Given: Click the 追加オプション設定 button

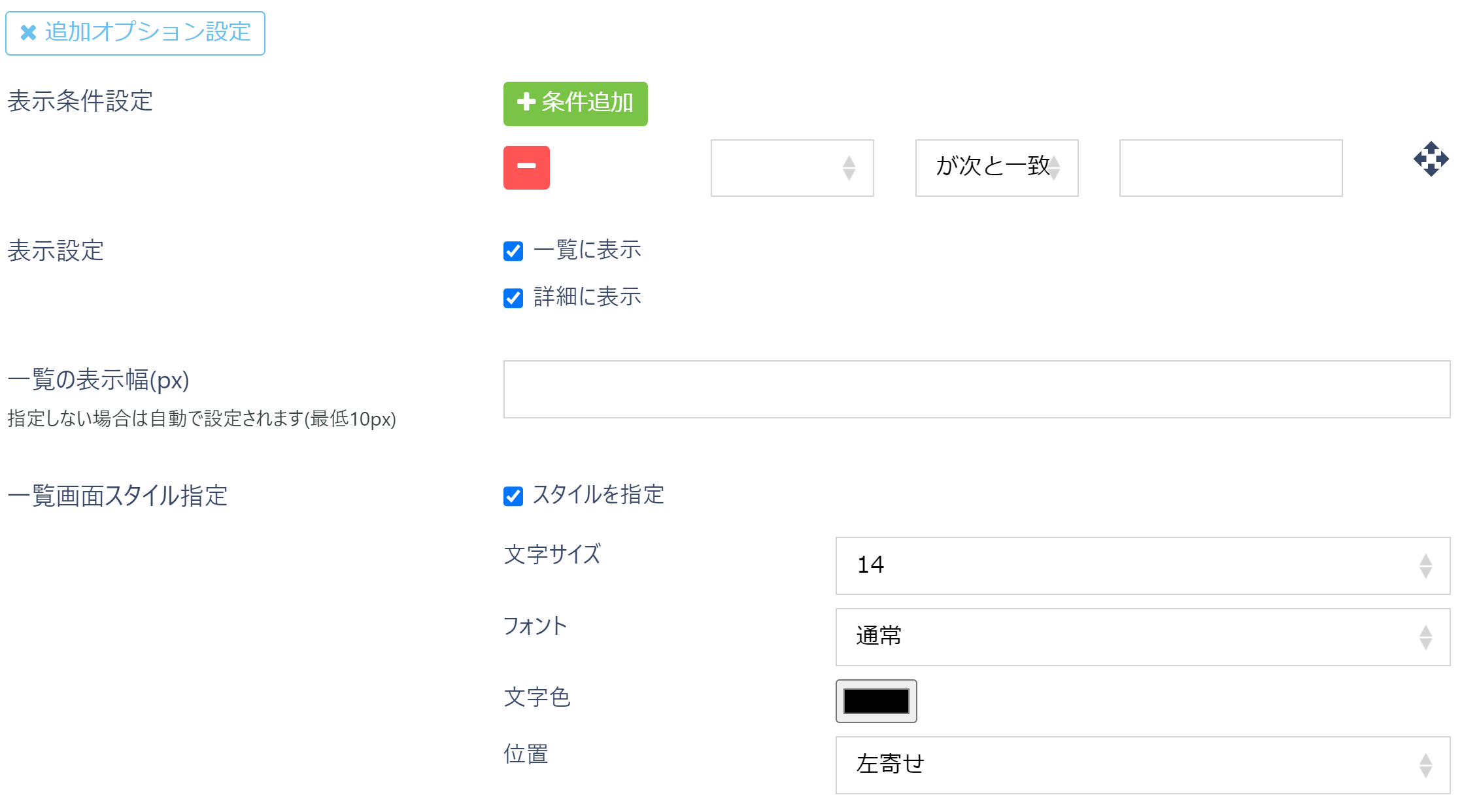Looking at the screenshot, I should pyautogui.click(x=135, y=33).
